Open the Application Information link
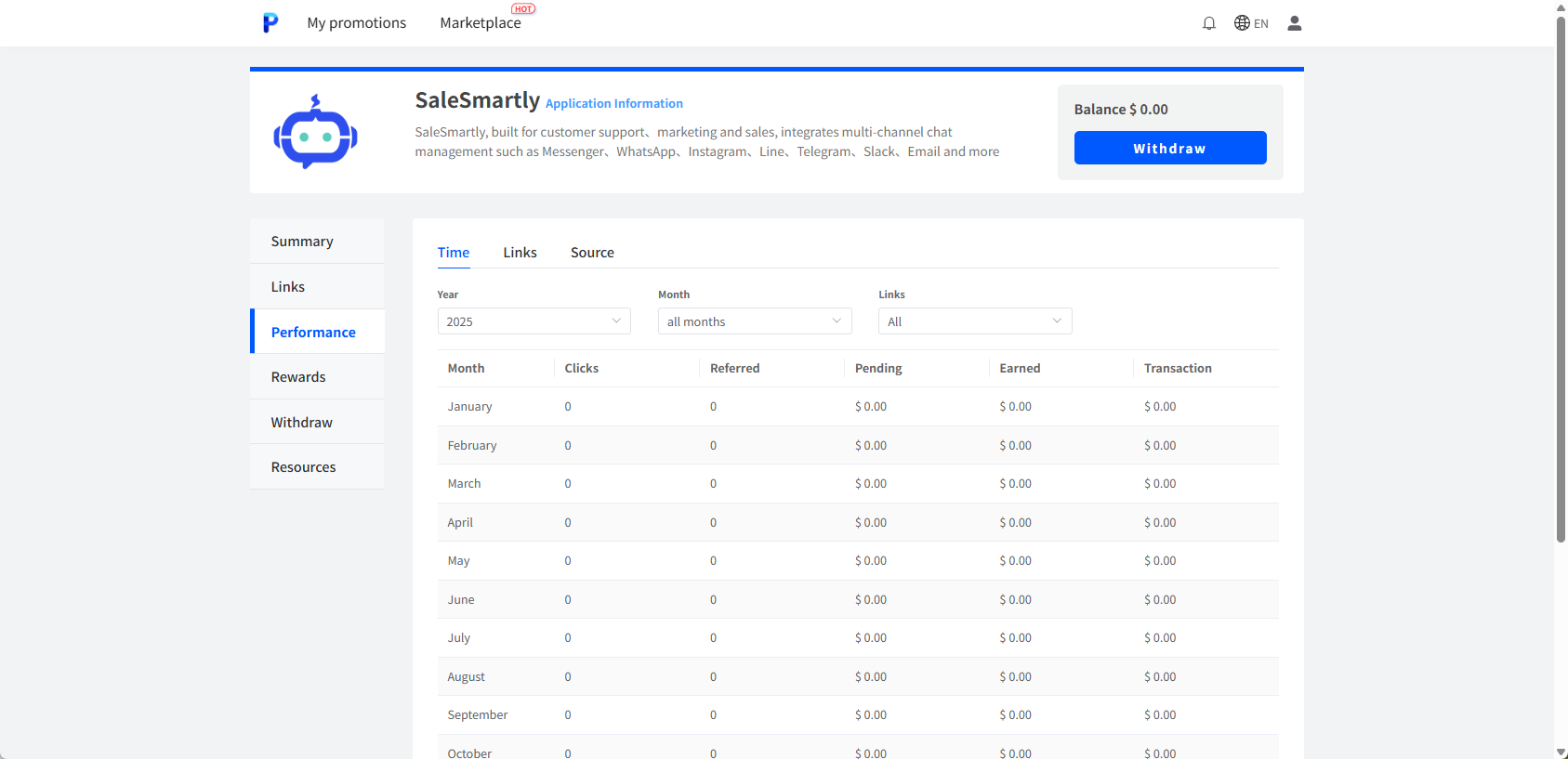The width and height of the screenshot is (1568, 759). pyautogui.click(x=613, y=104)
